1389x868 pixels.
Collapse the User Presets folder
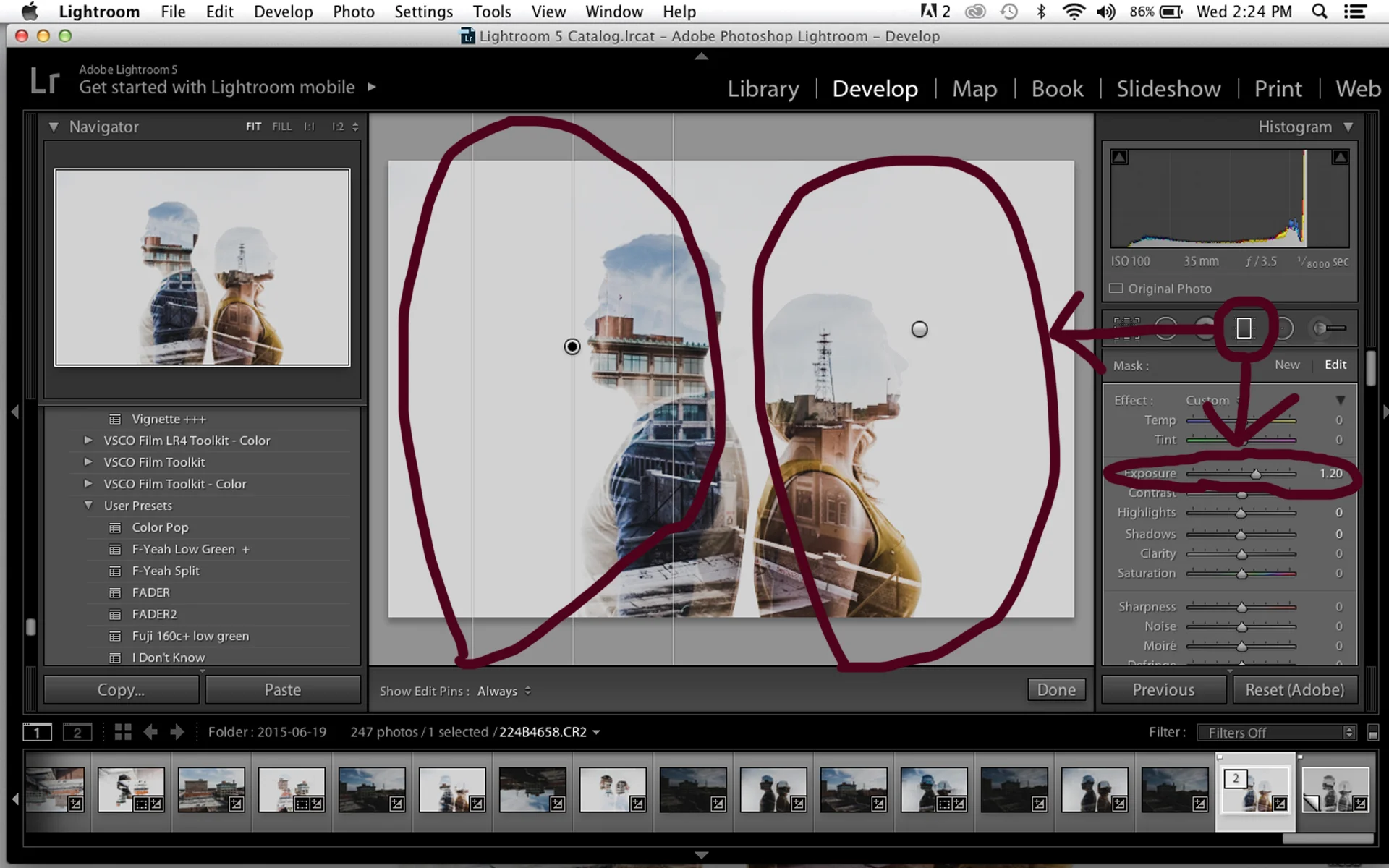pos(88,505)
